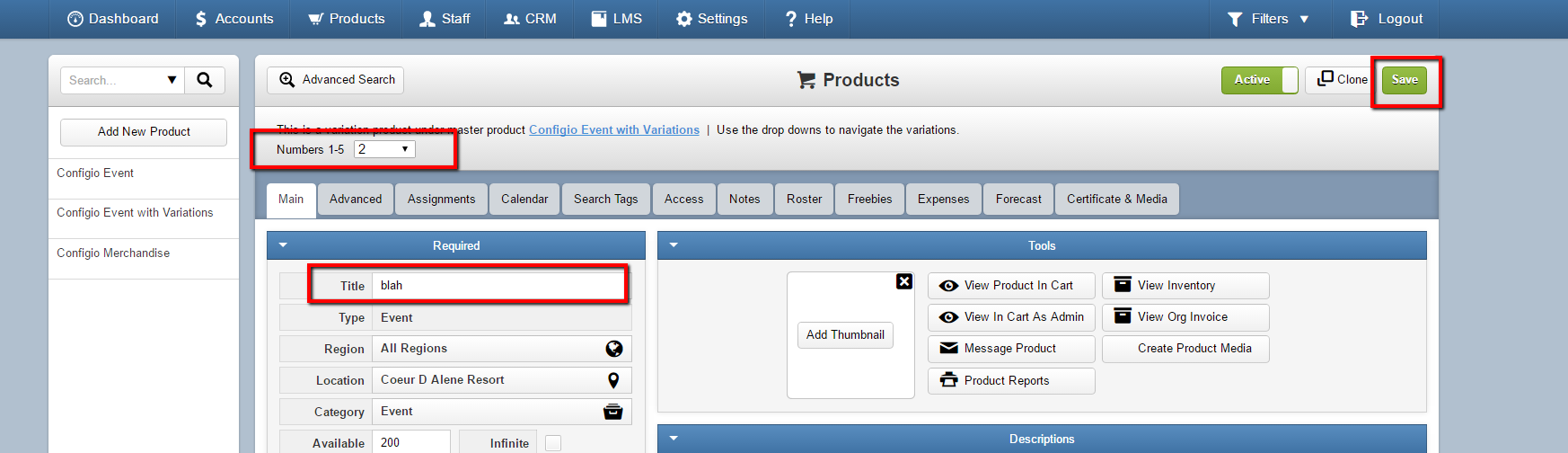
Task: Open the Dashboard page
Action: (x=113, y=19)
